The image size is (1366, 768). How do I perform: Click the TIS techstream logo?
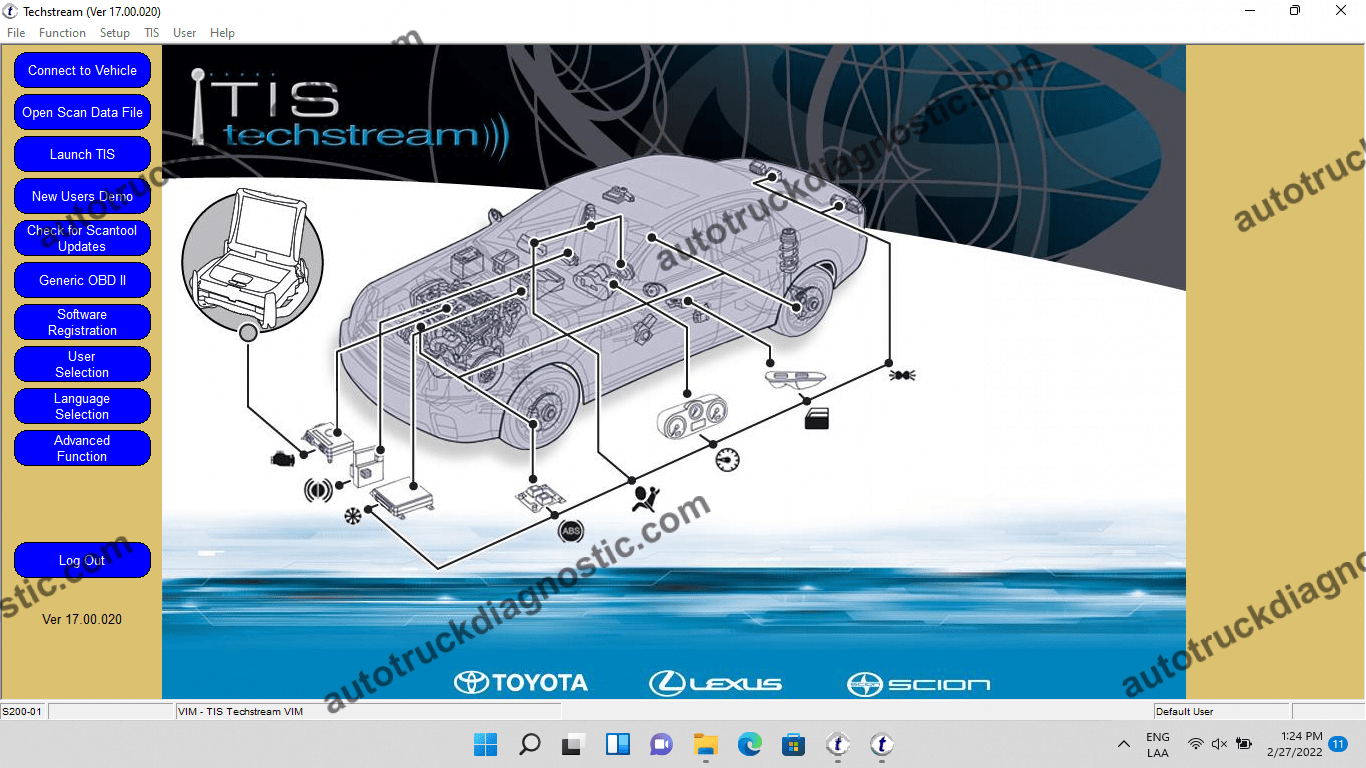350,115
